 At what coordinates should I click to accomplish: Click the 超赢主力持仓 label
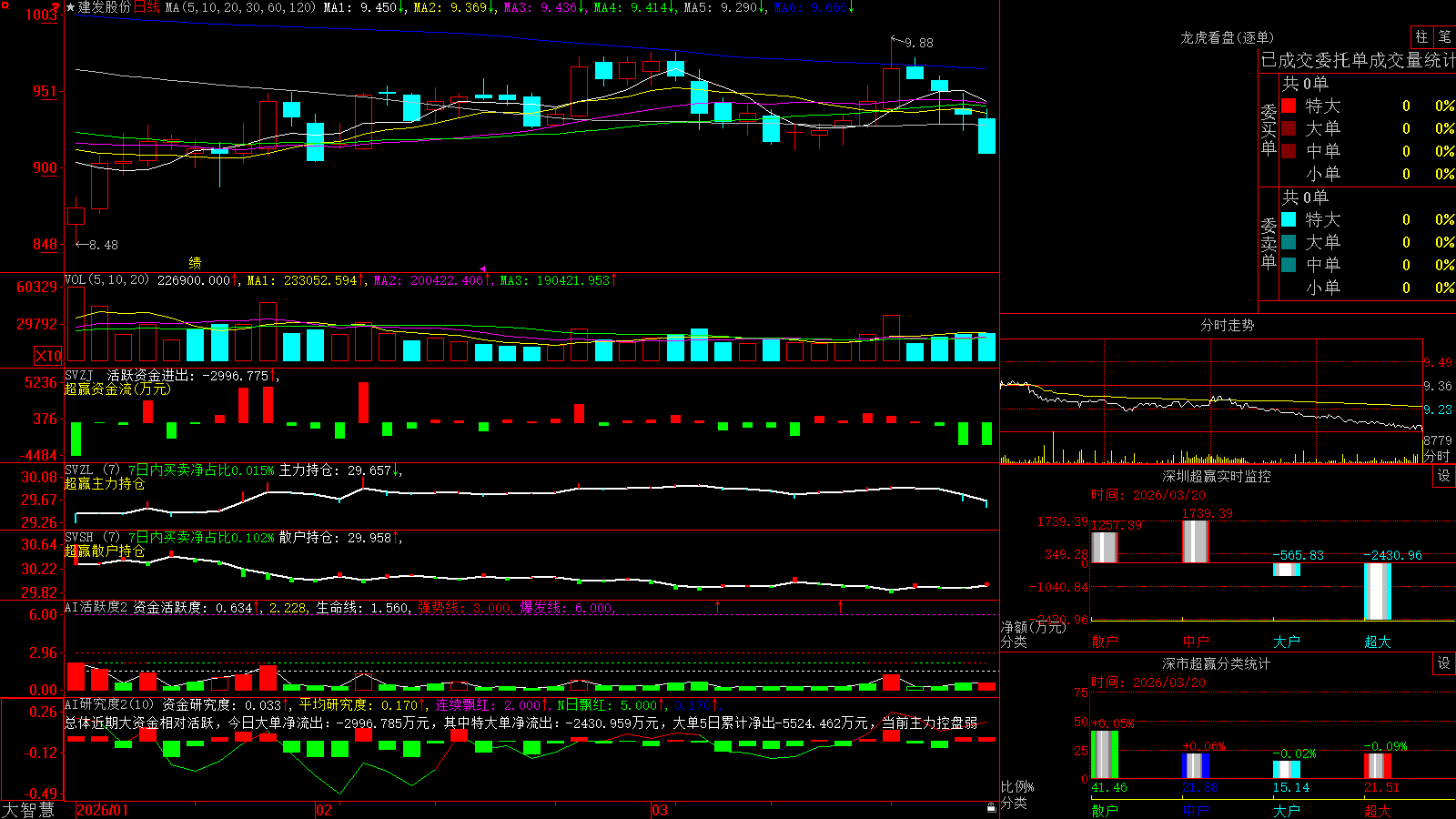click(x=105, y=483)
